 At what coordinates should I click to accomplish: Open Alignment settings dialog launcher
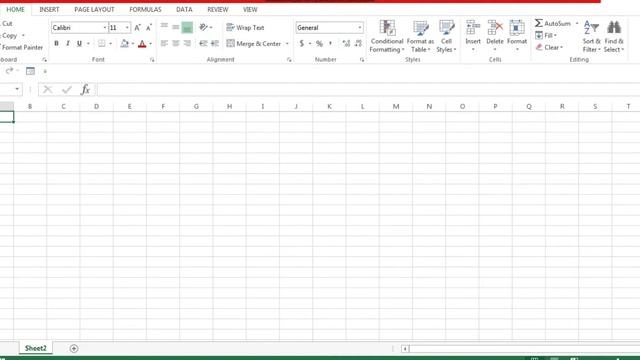(289, 60)
